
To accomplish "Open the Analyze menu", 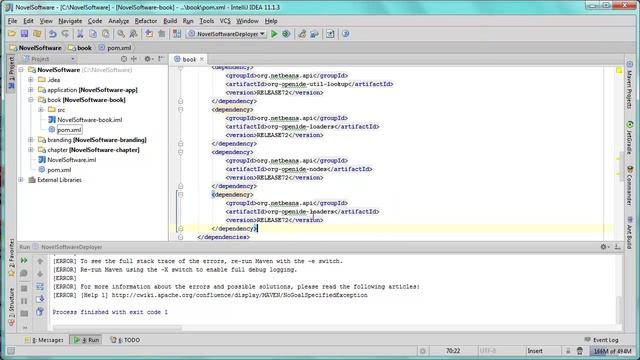I will pos(118,21).
